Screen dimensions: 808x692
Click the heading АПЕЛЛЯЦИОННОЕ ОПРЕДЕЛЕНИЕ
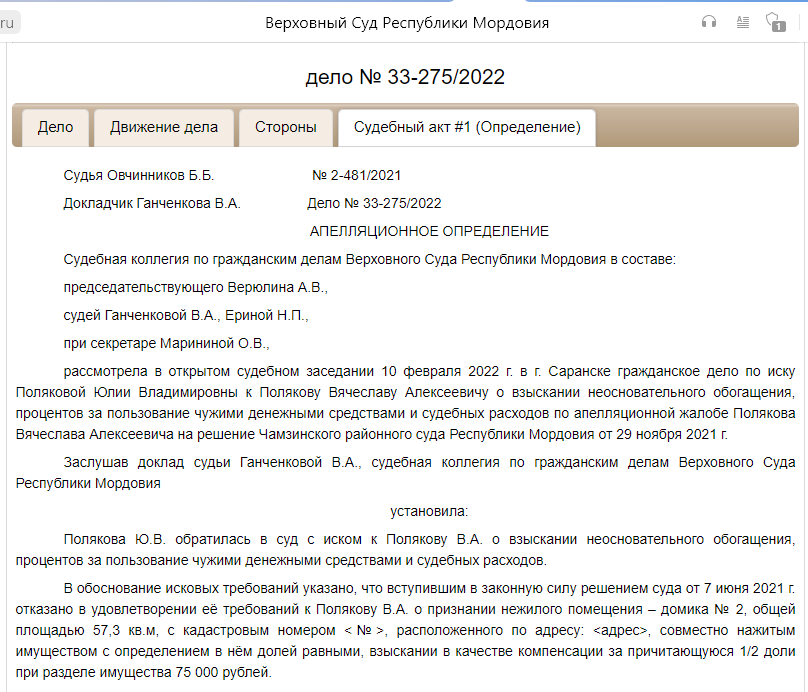click(429, 231)
